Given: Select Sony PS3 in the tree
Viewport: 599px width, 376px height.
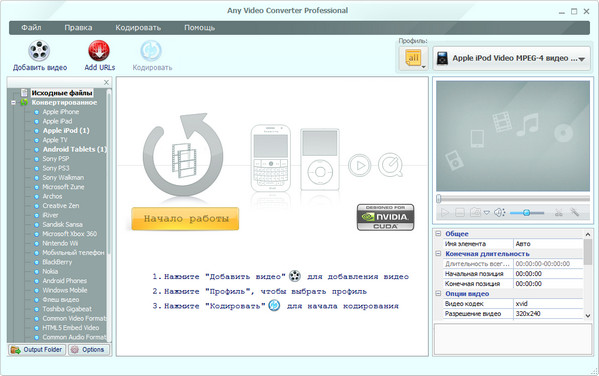Looking at the screenshot, I should (56, 168).
